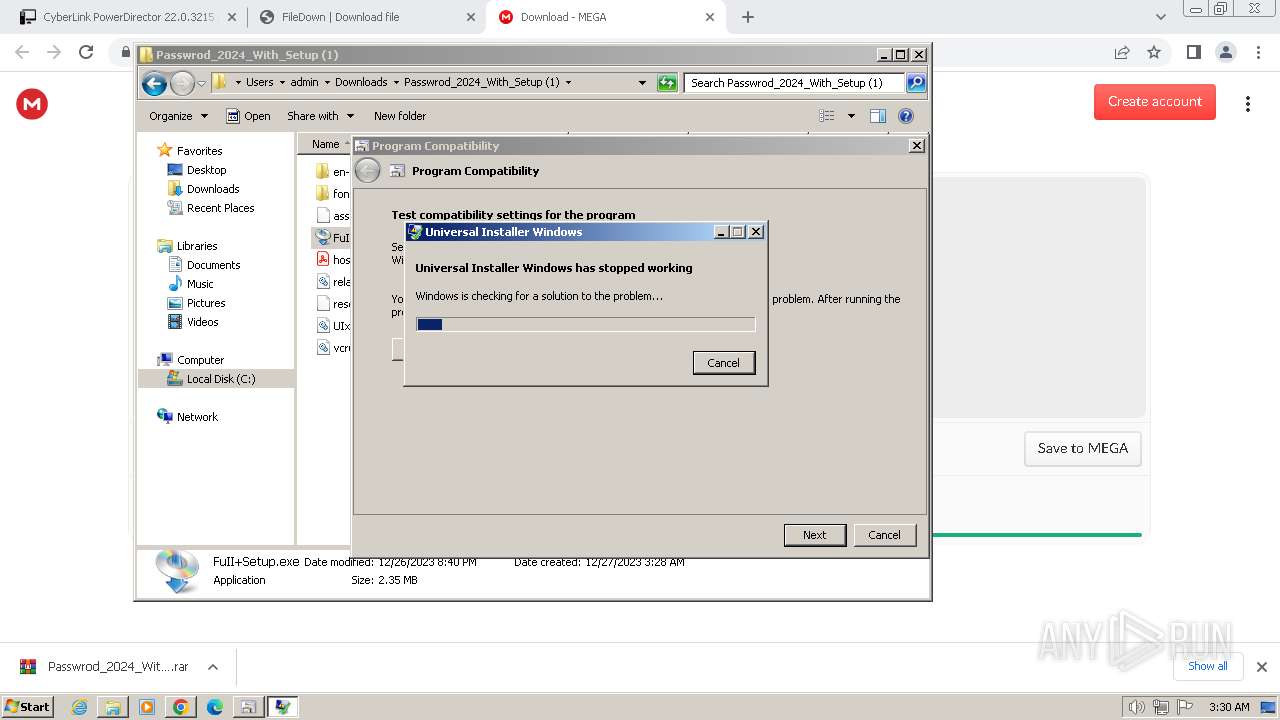The image size is (1280, 720).
Task: Go back in Program Compatibility wizard
Action: pyautogui.click(x=368, y=171)
